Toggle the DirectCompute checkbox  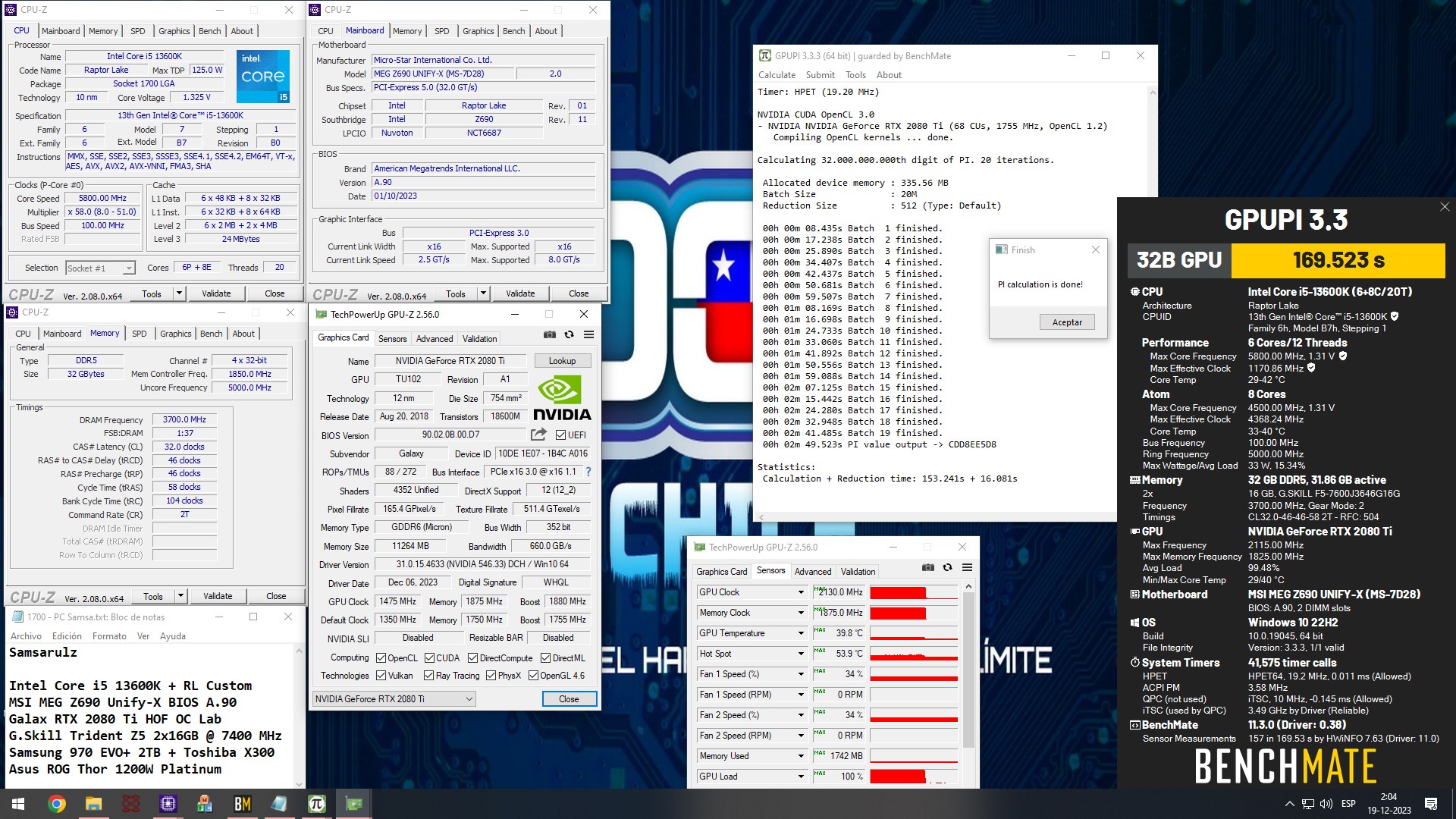tap(472, 658)
